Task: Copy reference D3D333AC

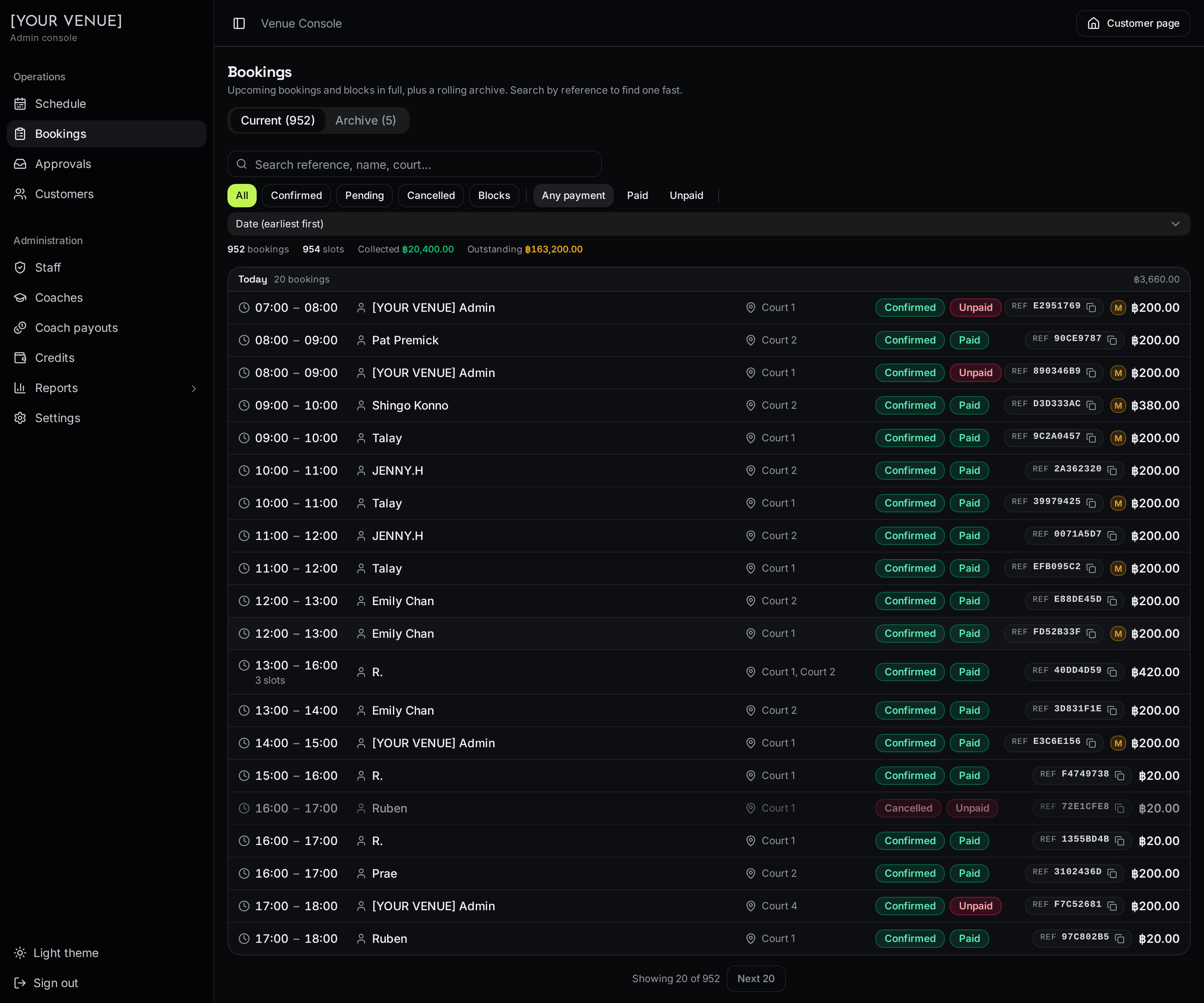Action: (1091, 406)
